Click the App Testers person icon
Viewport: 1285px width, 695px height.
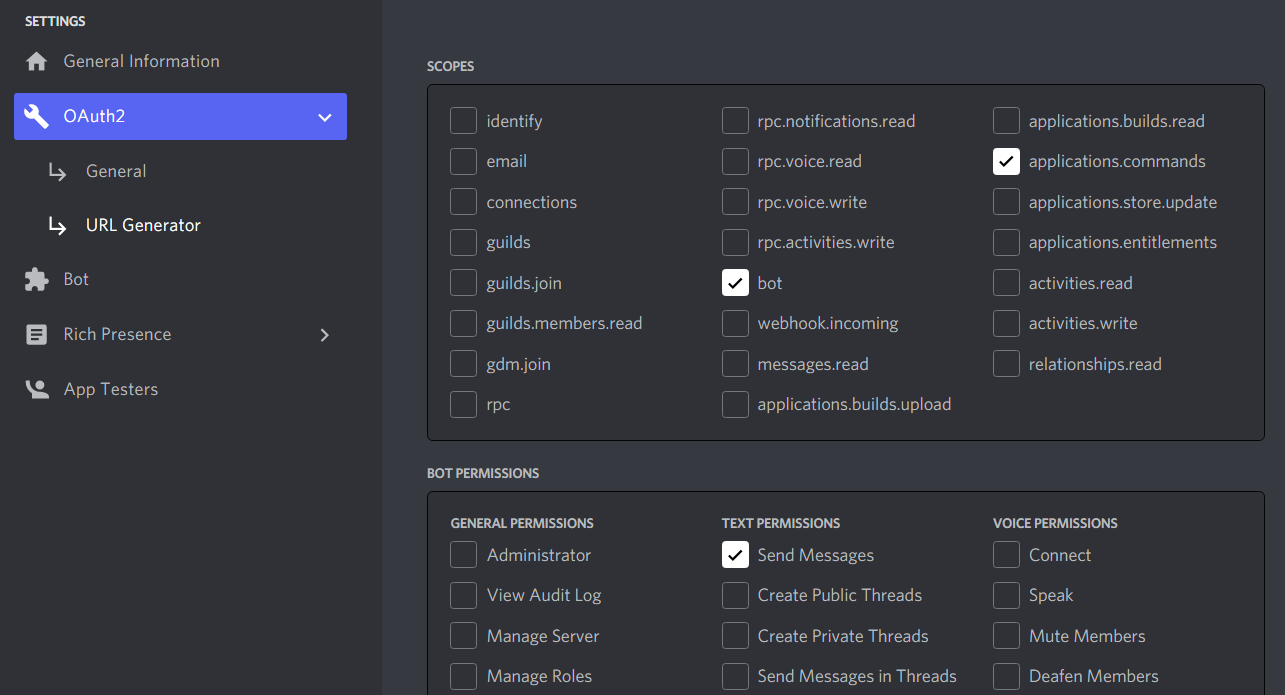(37, 390)
